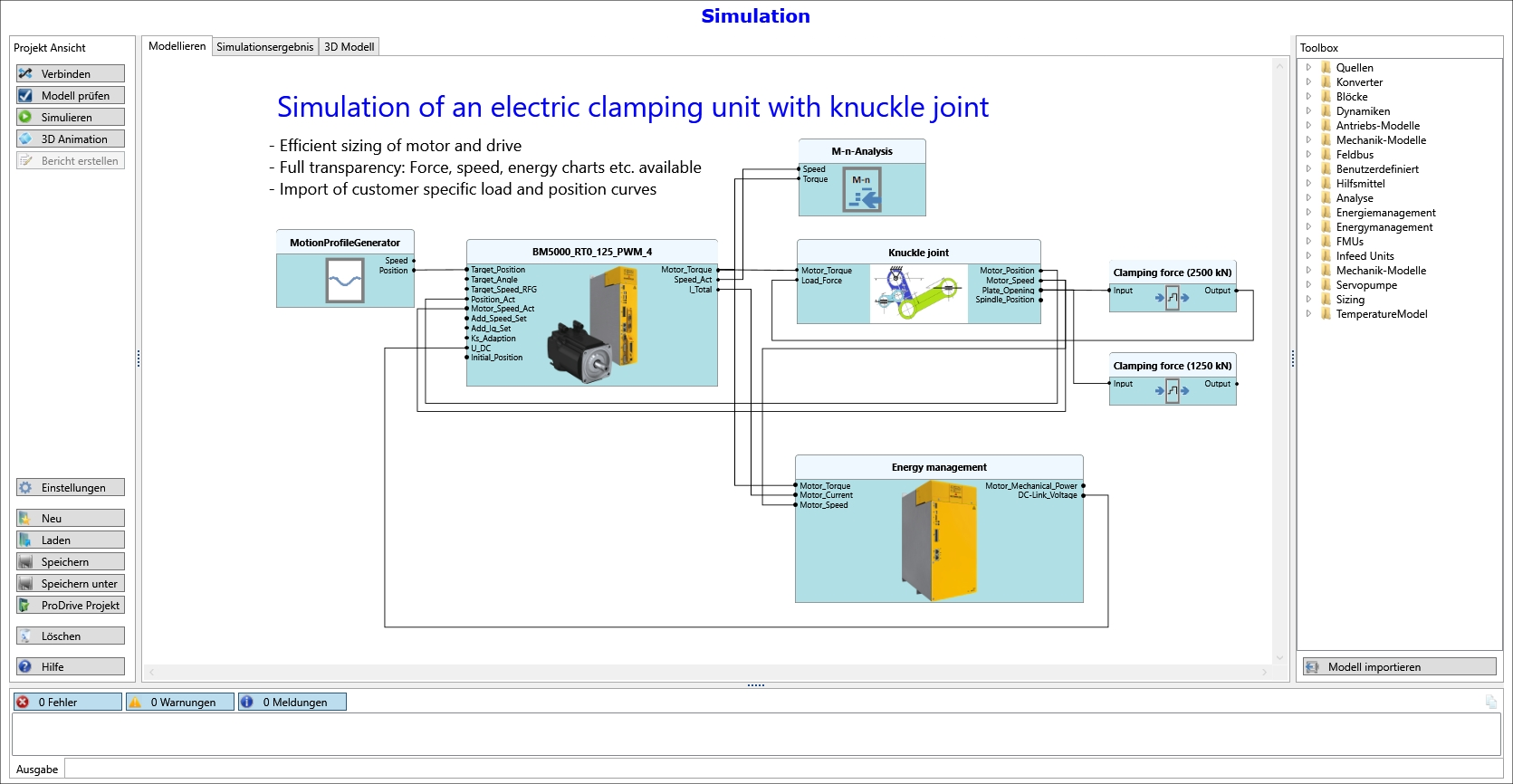Expand the Quellen toolbox folder
The height and width of the screenshot is (784, 1513).
coord(1308,68)
